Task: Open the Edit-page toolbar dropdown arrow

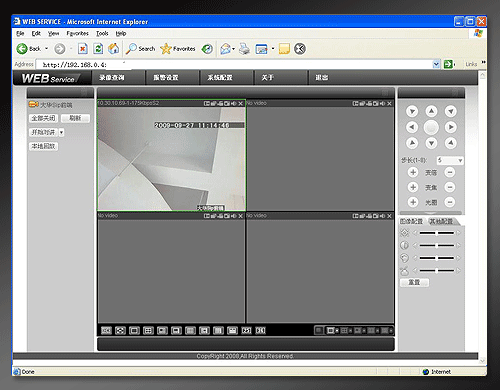Action: pyautogui.click(x=273, y=49)
